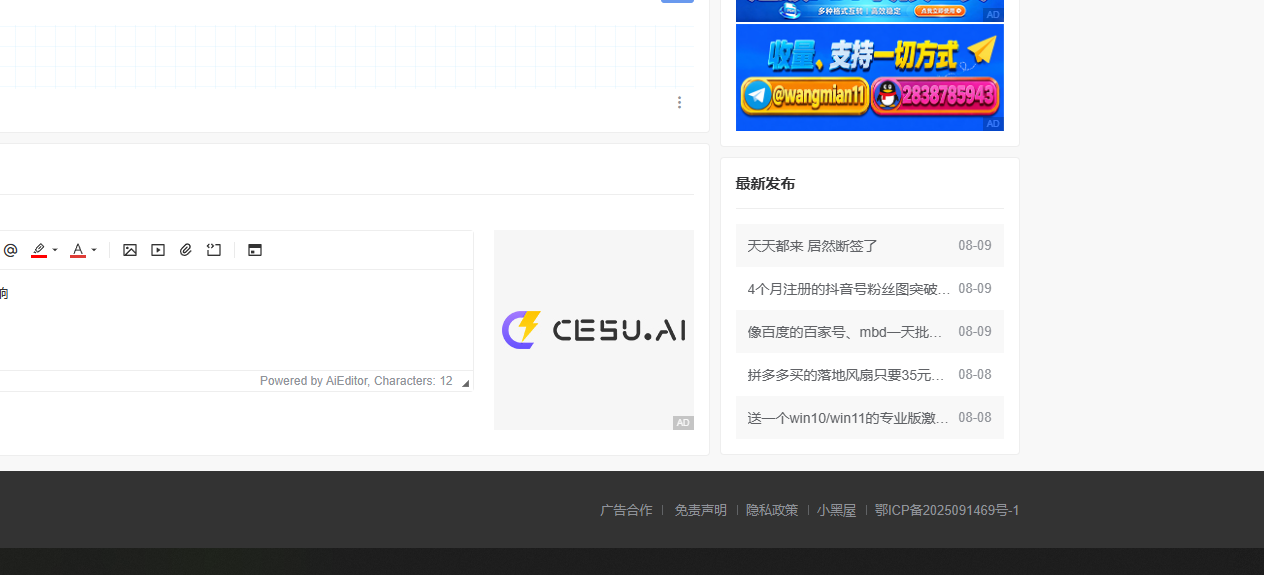
Task: Open the post 天天都来 居然断签了
Action: pyautogui.click(x=813, y=246)
